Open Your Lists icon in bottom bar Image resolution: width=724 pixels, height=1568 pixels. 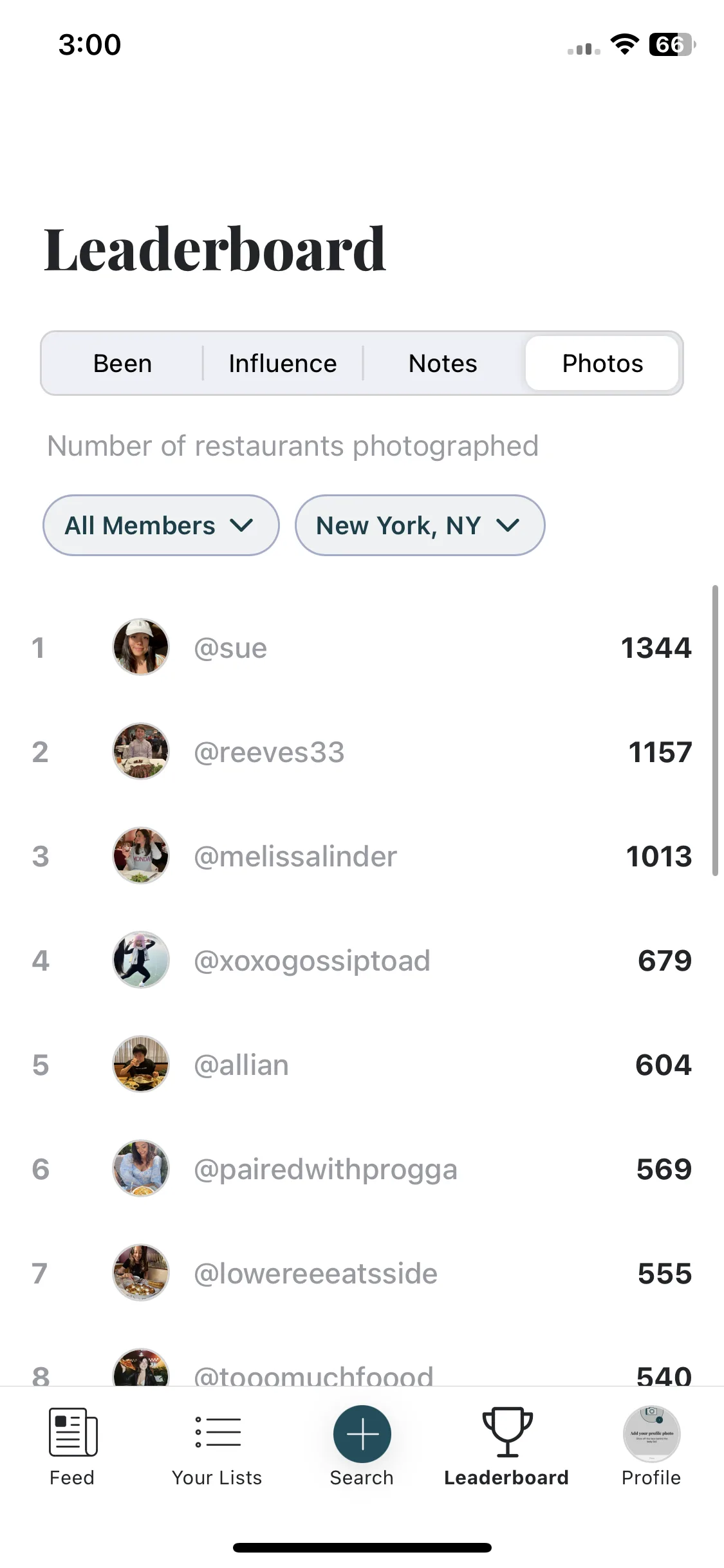pyautogui.click(x=218, y=1432)
